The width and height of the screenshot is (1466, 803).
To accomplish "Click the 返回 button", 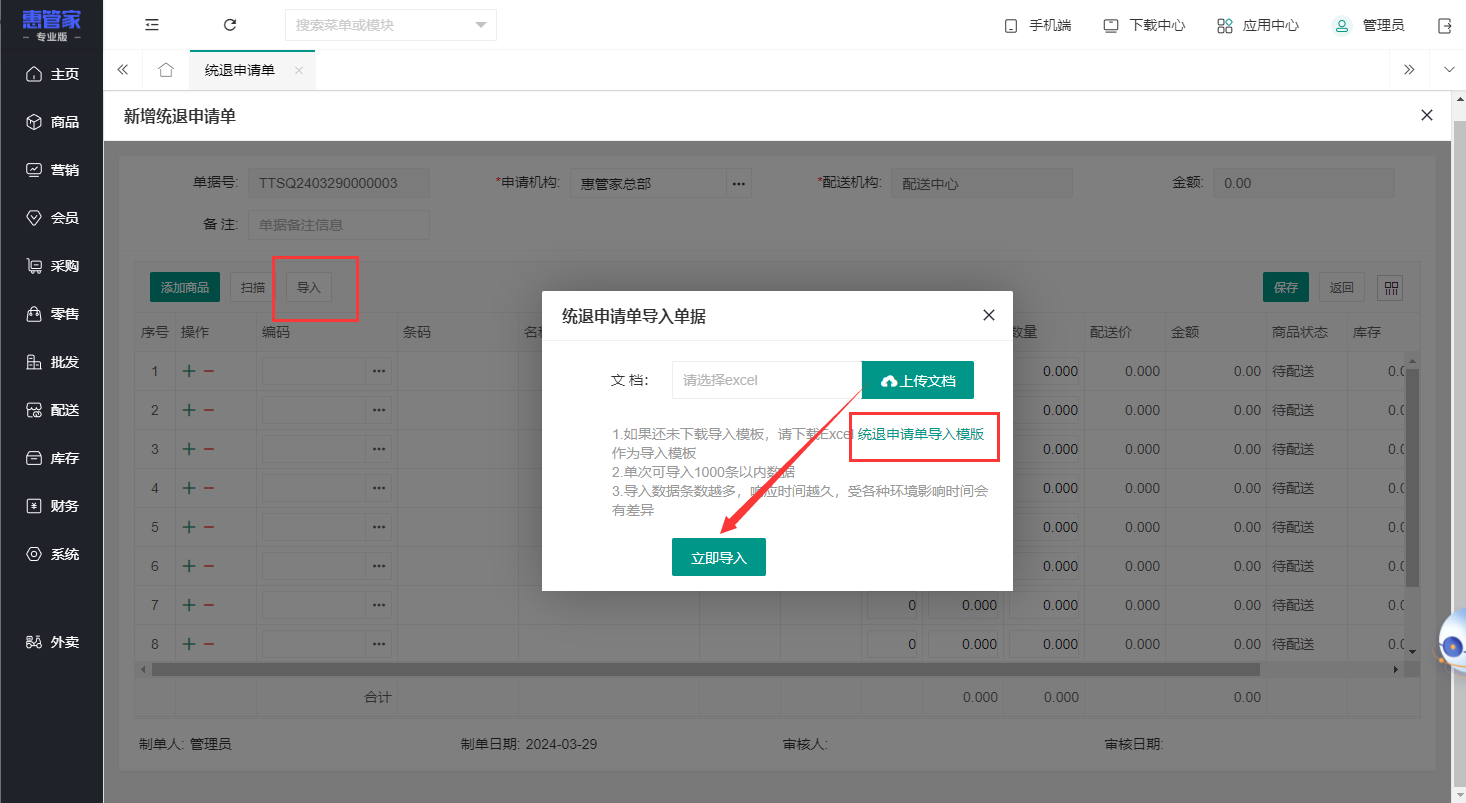I will [x=1342, y=287].
